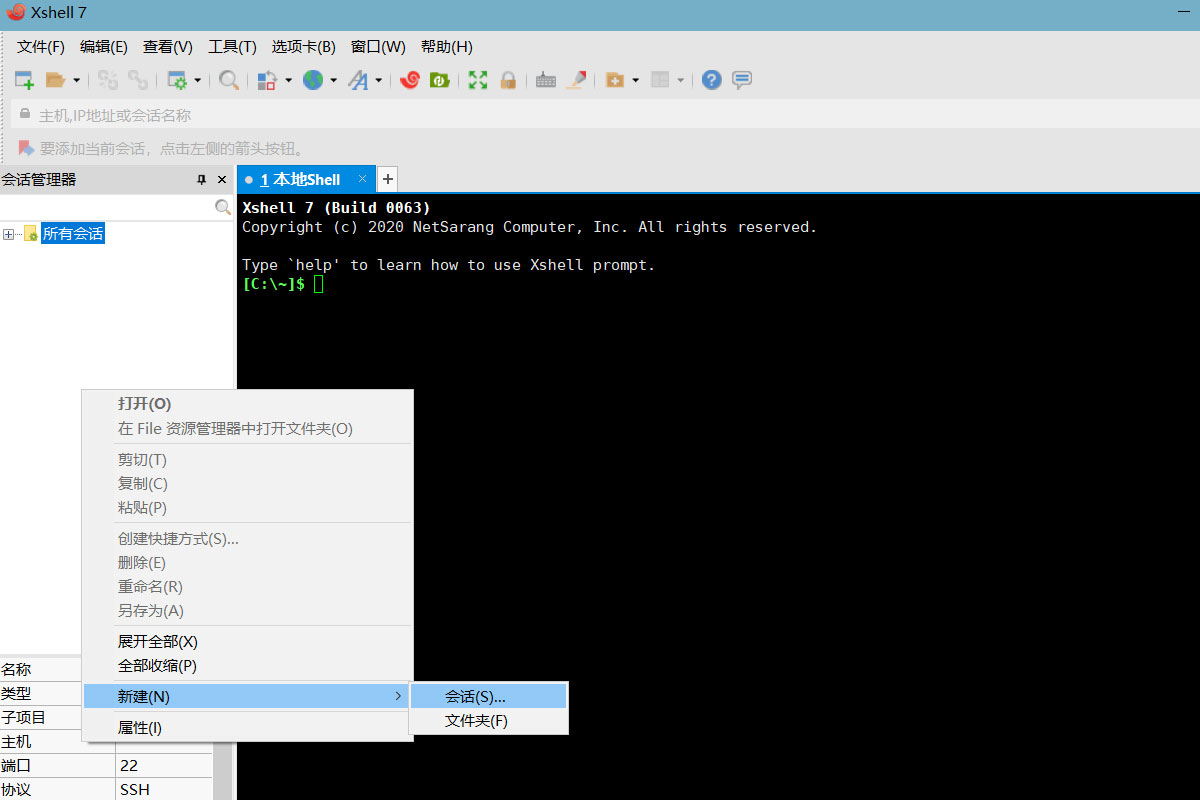
Task: Launch Xftp via the red swirl icon
Action: [409, 80]
